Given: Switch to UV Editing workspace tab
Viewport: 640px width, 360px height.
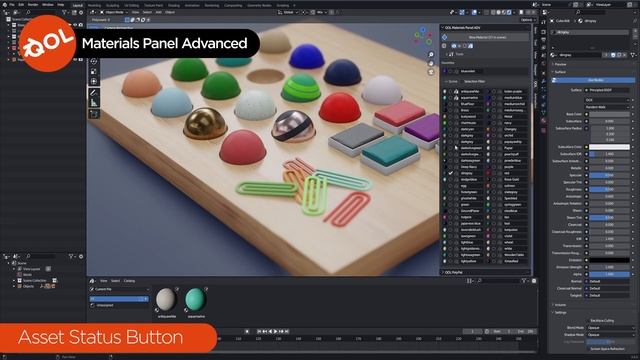Looking at the screenshot, I should 131,5.
